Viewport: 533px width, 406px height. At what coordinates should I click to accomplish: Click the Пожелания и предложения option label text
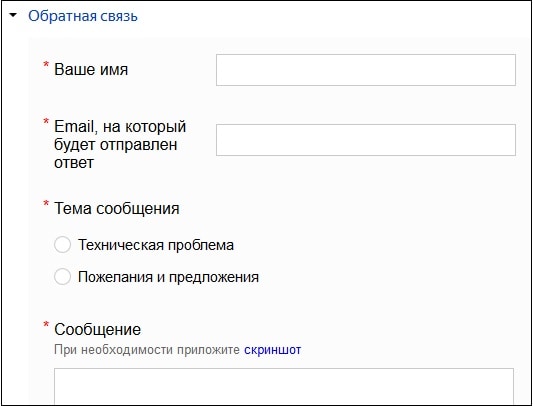(169, 277)
